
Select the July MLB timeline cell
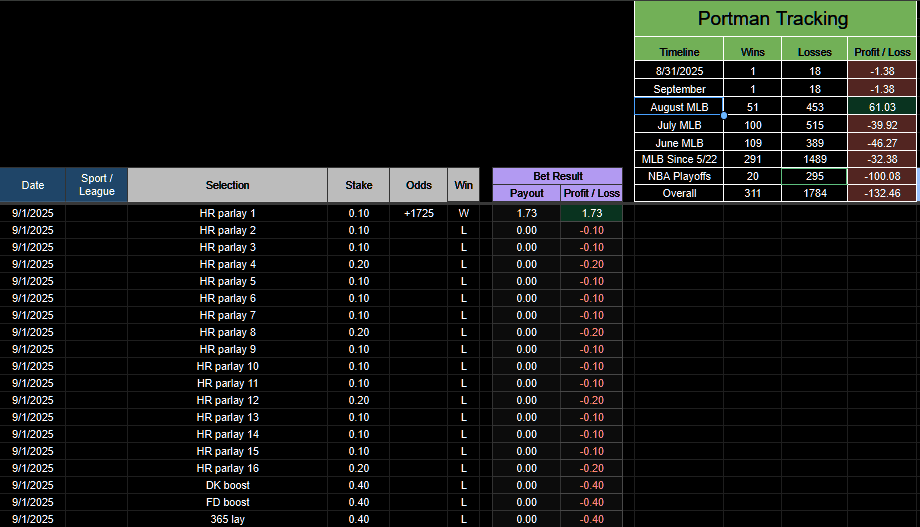pyautogui.click(x=679, y=125)
